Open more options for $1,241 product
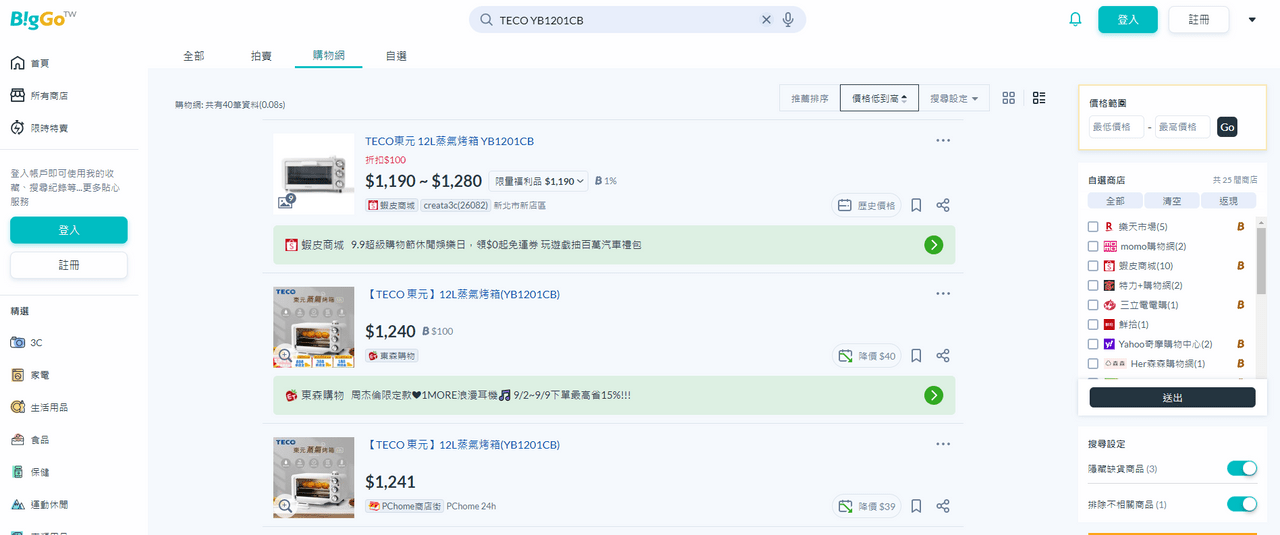The width and height of the screenshot is (1280, 535). (x=943, y=444)
